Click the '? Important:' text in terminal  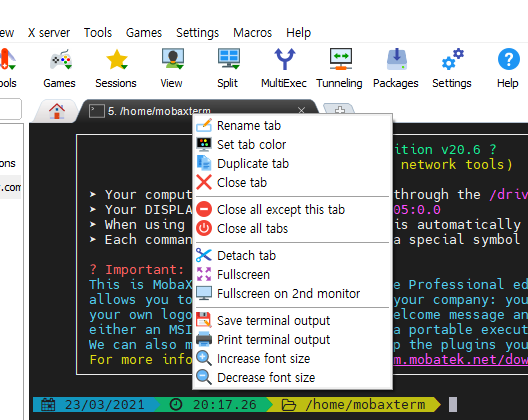tap(137, 269)
